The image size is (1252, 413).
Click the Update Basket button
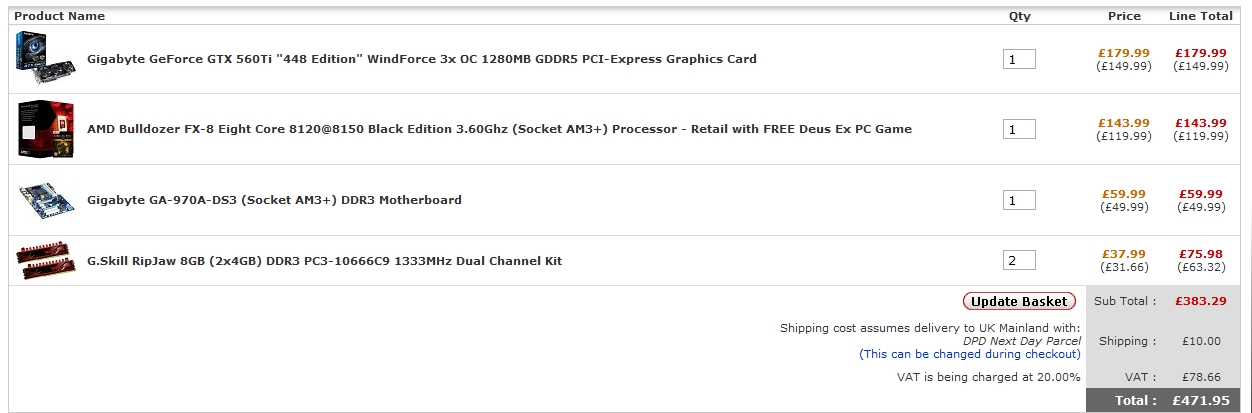[1019, 301]
